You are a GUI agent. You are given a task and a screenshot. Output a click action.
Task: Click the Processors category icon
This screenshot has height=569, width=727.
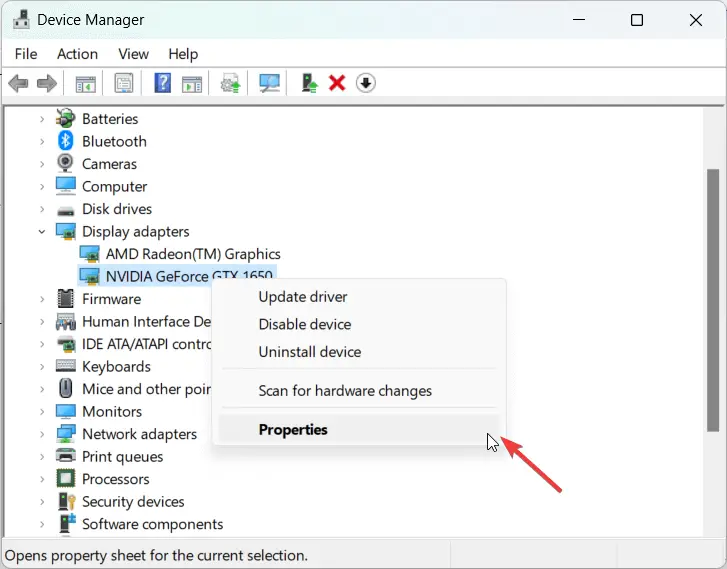tap(65, 479)
